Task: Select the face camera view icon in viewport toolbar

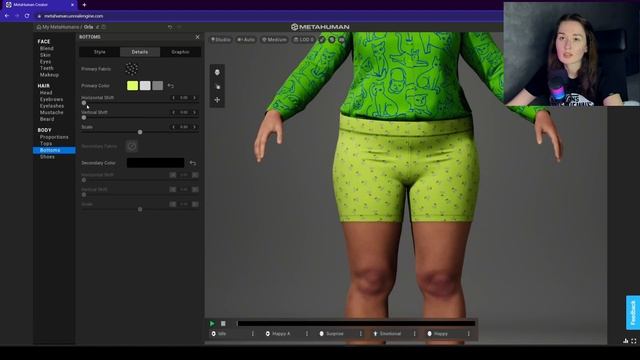Action: [x=217, y=72]
